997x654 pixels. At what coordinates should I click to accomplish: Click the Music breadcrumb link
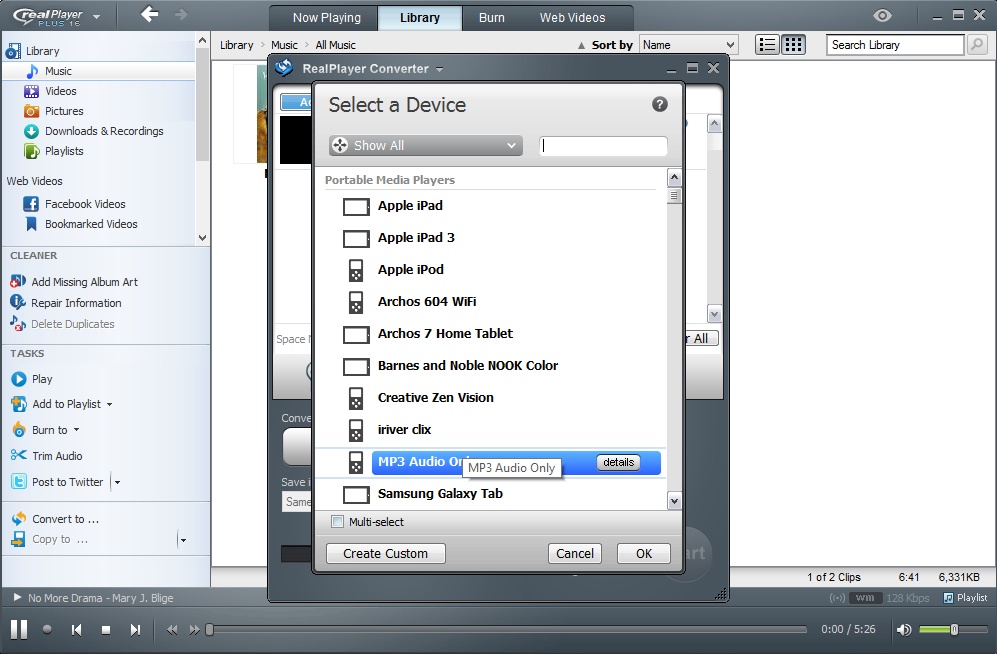pyautogui.click(x=284, y=45)
